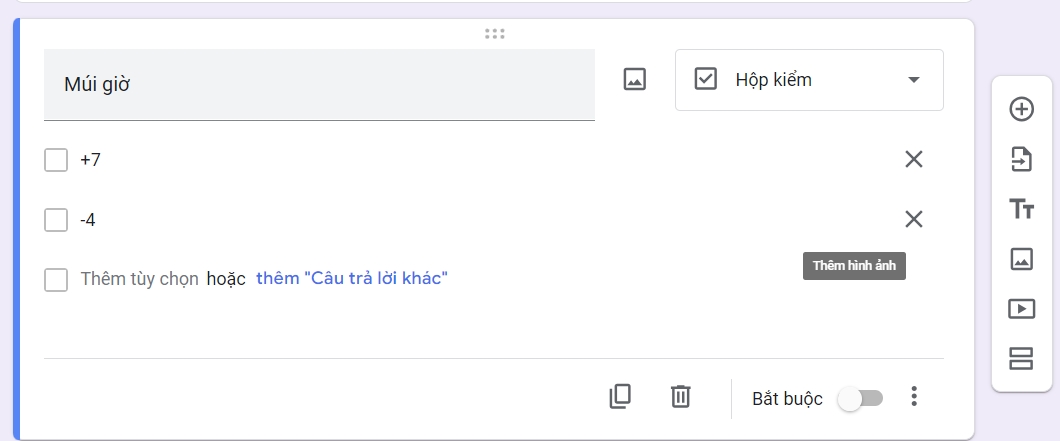Click the import questions icon
This screenshot has height=441, width=1060.
pos(1021,159)
